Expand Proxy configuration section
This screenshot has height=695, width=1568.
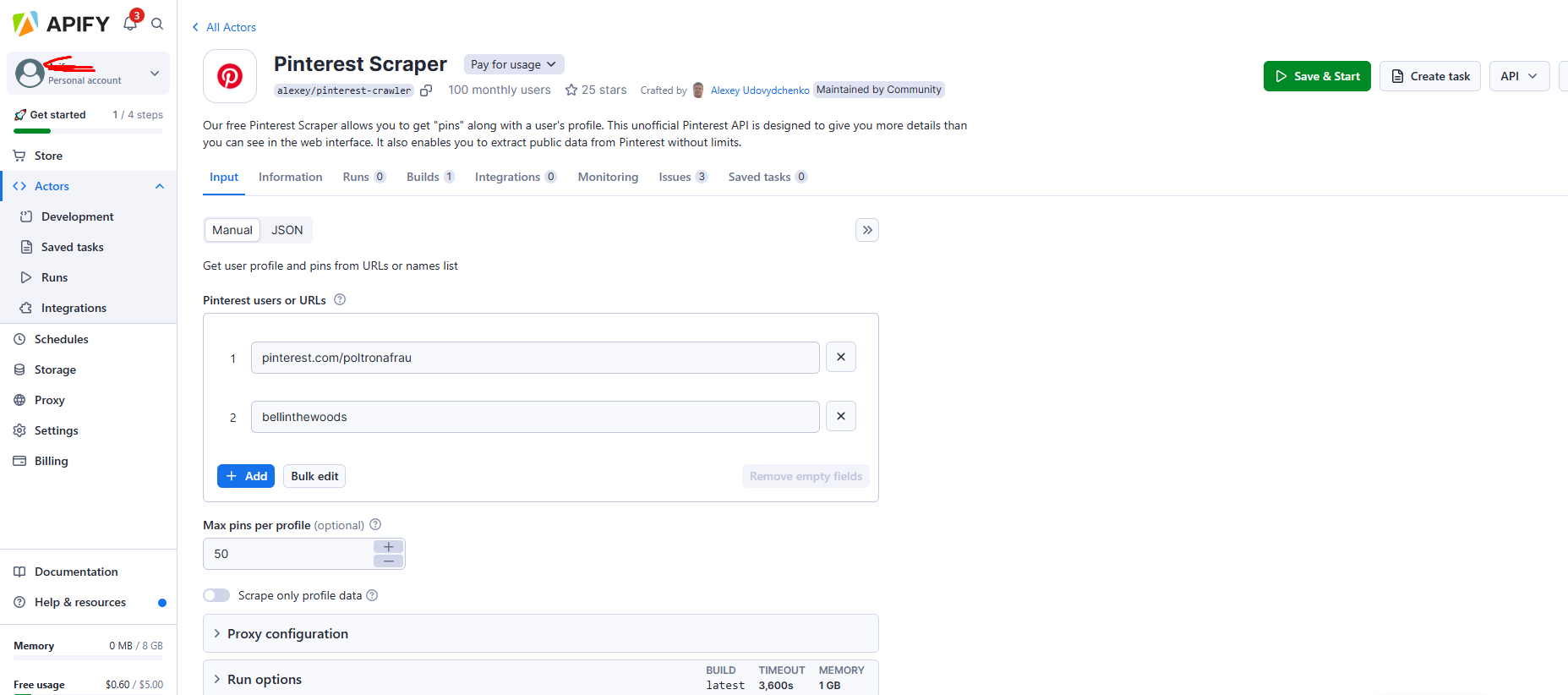click(x=541, y=633)
